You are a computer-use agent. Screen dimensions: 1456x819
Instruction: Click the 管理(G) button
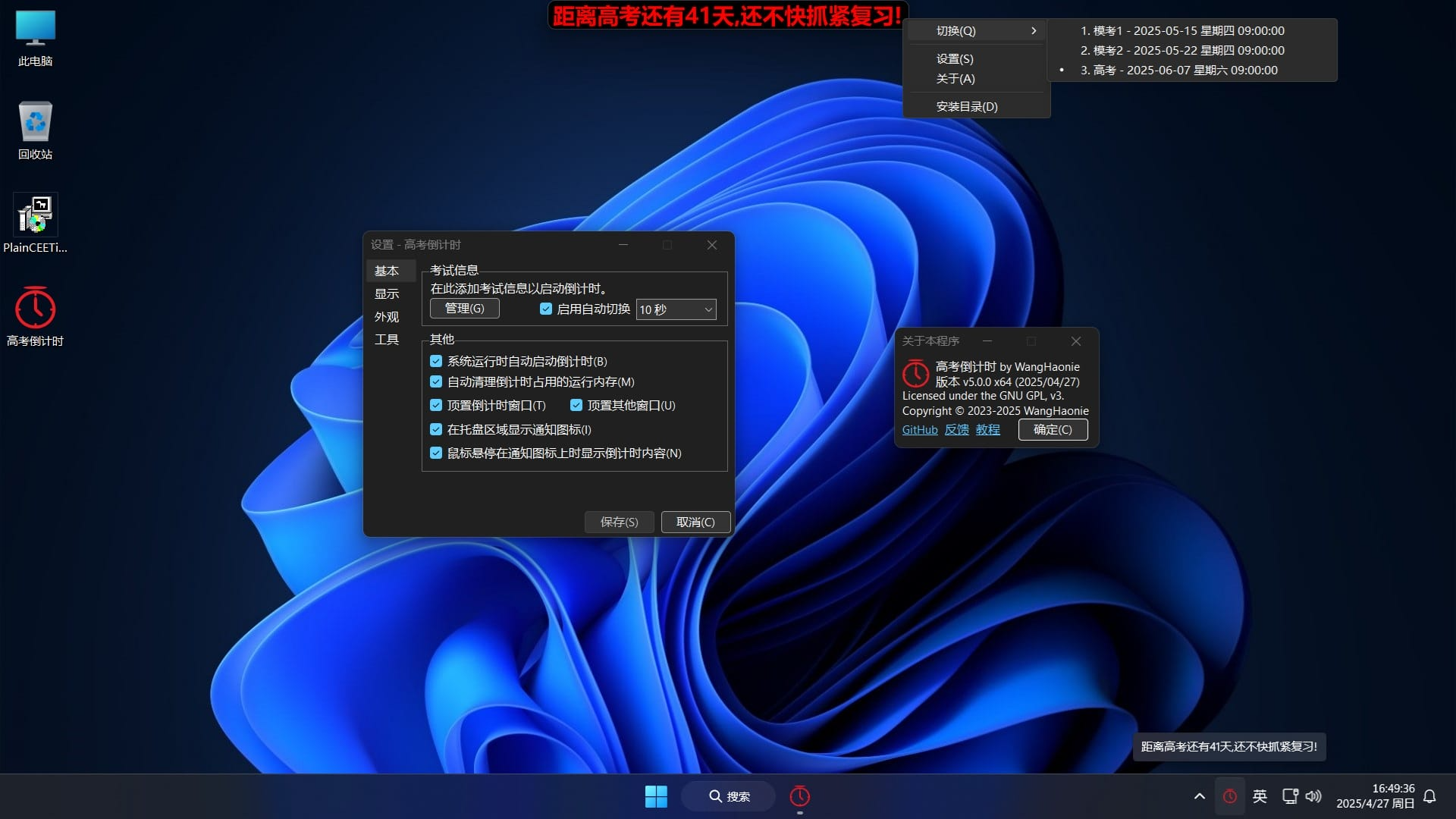[x=464, y=309]
